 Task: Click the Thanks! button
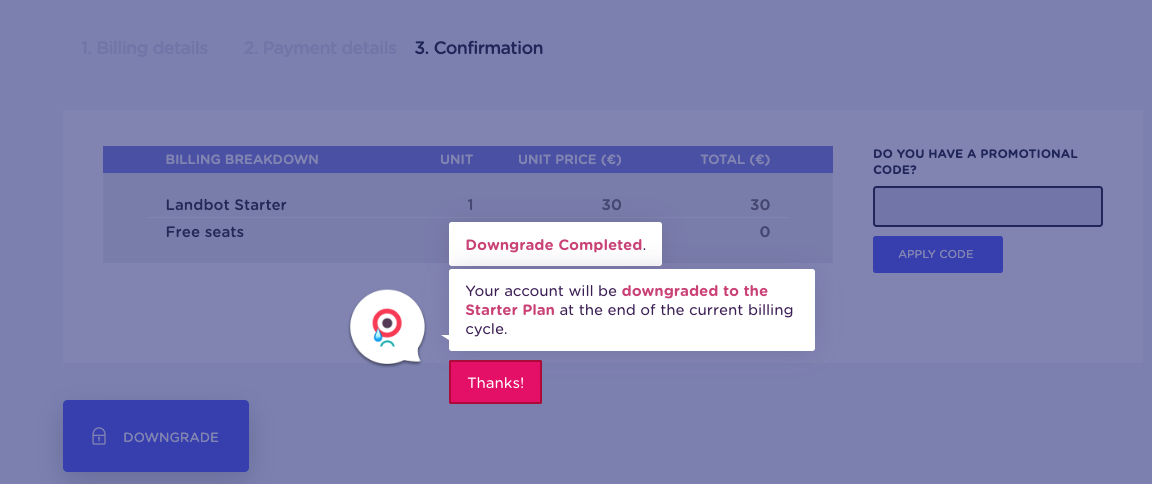pos(495,382)
